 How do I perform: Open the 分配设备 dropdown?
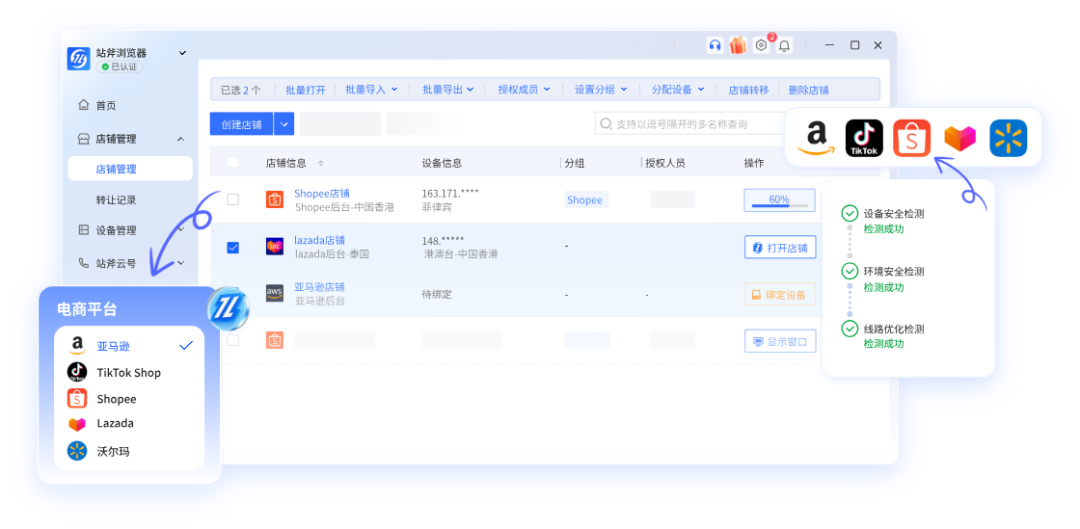coord(678,90)
